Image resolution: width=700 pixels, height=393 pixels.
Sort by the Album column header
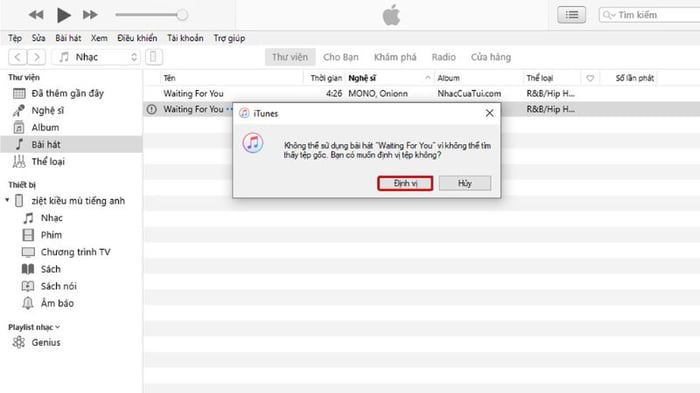(x=478, y=78)
